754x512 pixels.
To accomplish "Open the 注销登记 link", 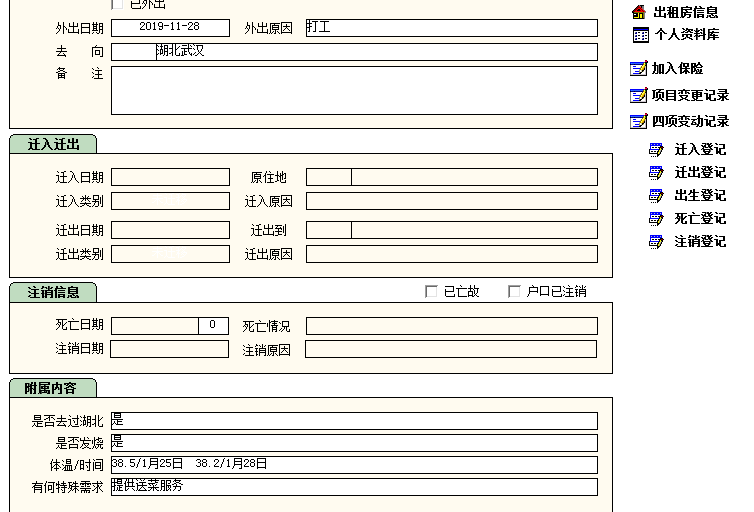I will [699, 242].
